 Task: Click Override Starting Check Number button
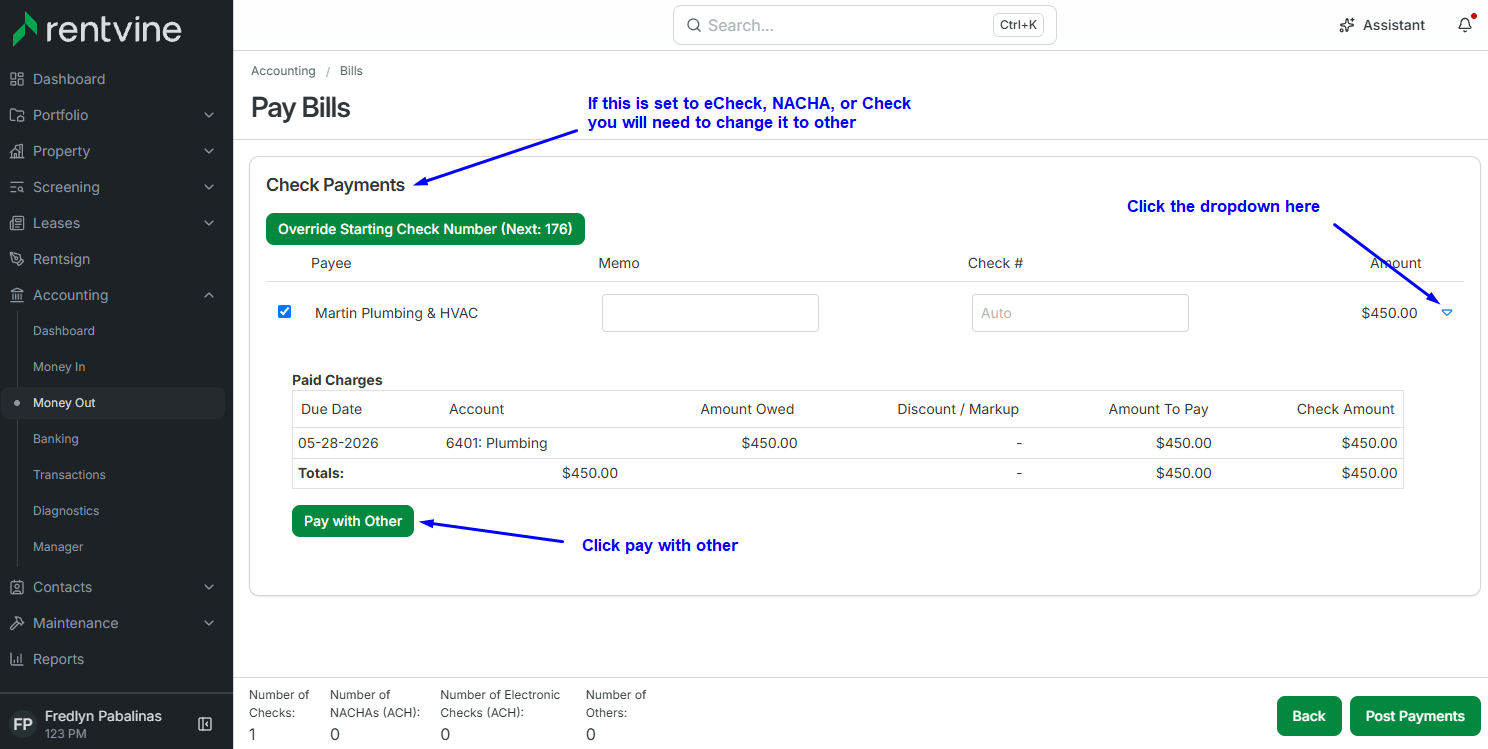pos(425,229)
